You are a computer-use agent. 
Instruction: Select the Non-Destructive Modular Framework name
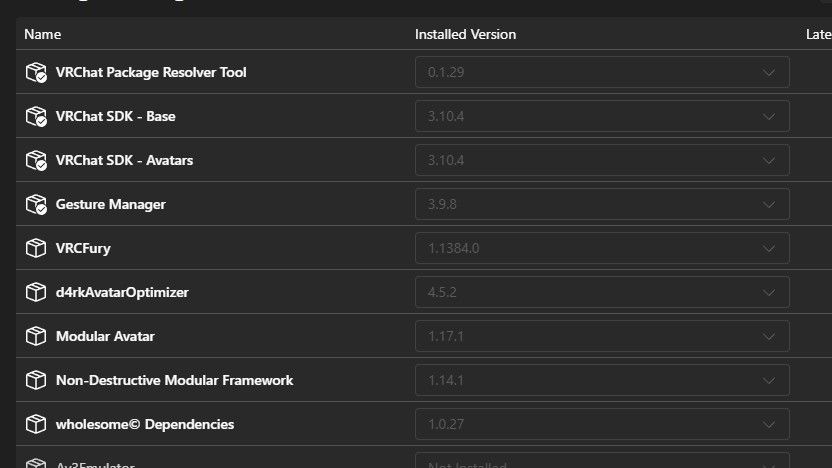tap(175, 380)
